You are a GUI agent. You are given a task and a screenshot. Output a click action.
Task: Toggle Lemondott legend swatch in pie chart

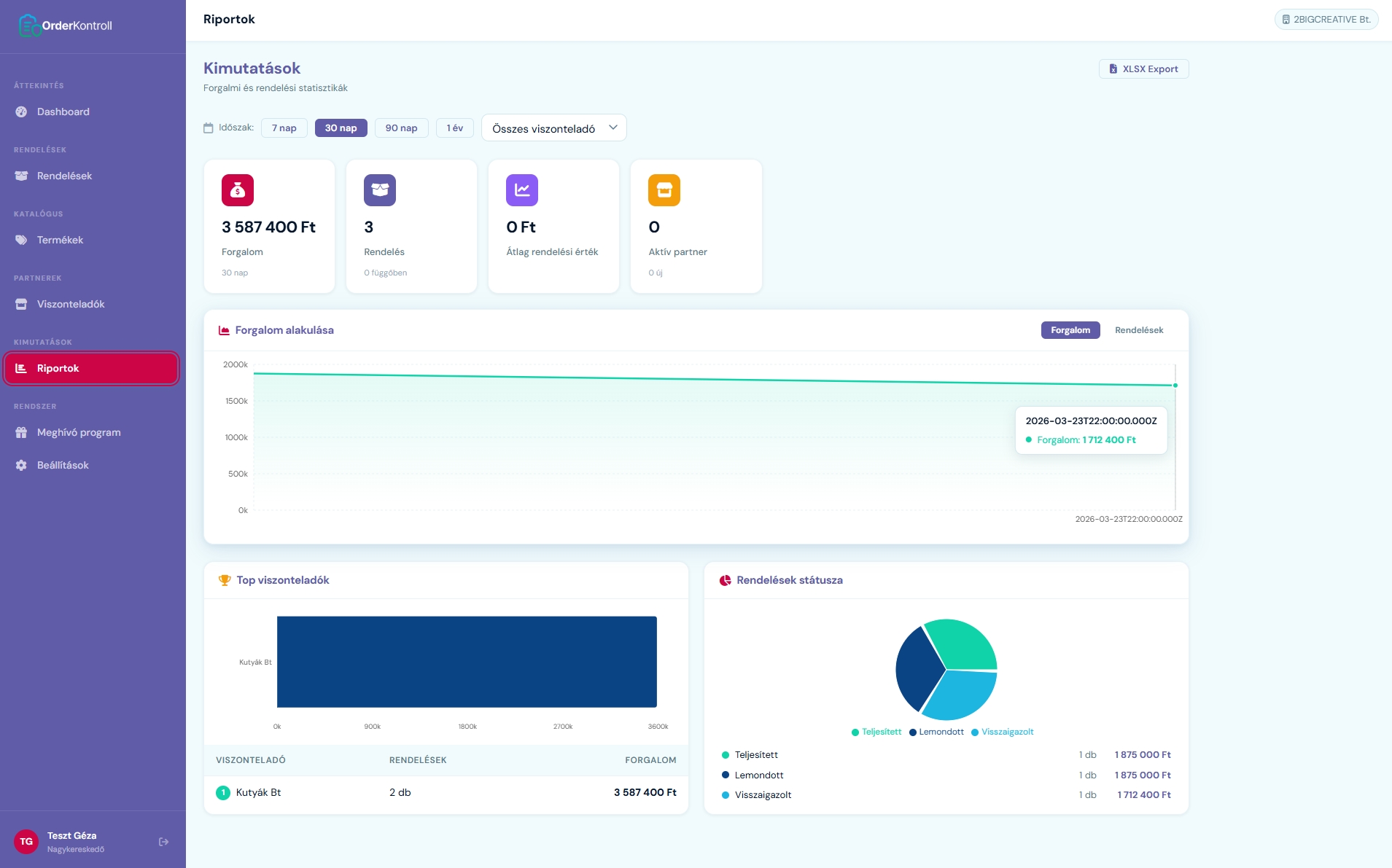pos(913,732)
